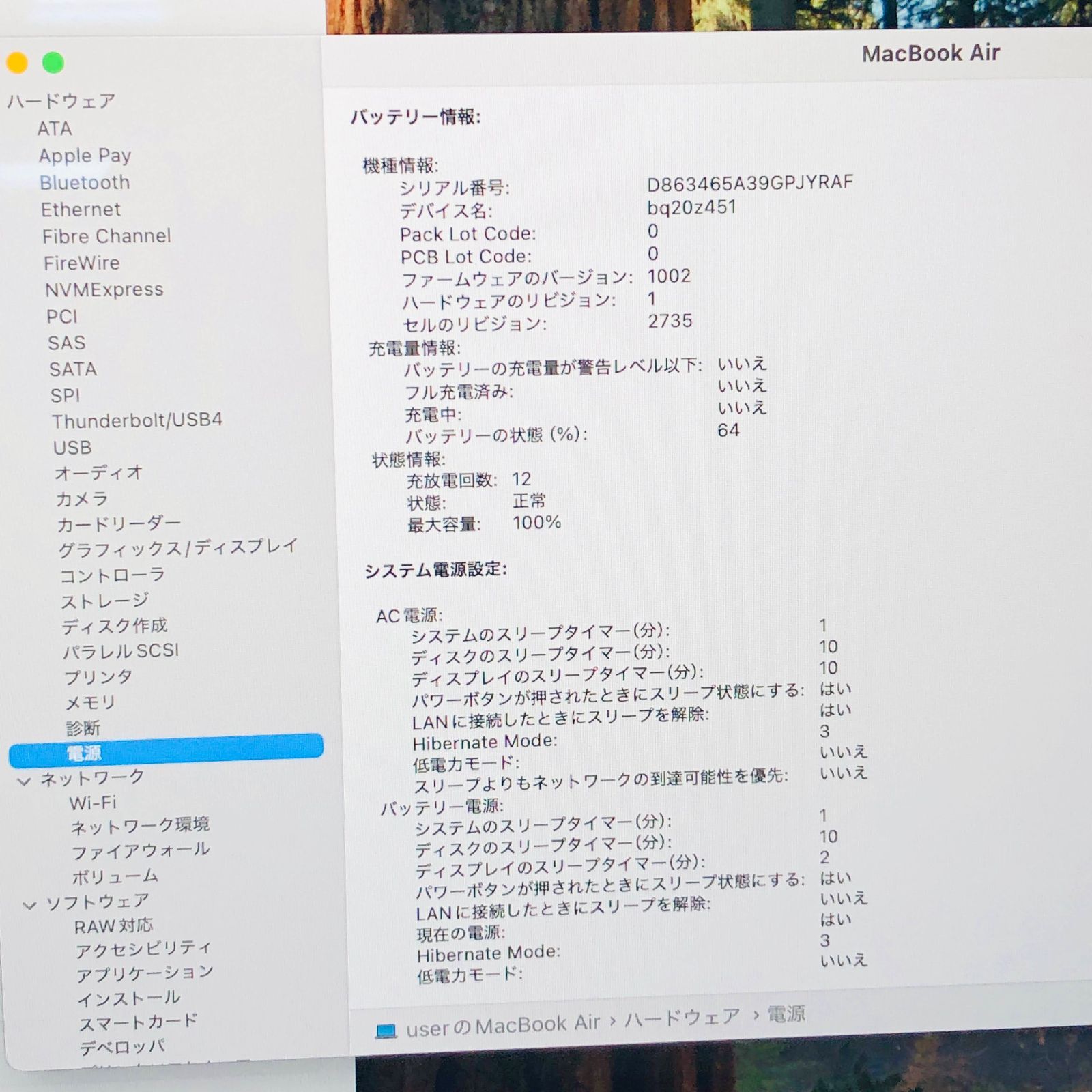This screenshot has height=1092, width=1092.
Task: Click the AC電源 subsection label
Action: point(409,615)
